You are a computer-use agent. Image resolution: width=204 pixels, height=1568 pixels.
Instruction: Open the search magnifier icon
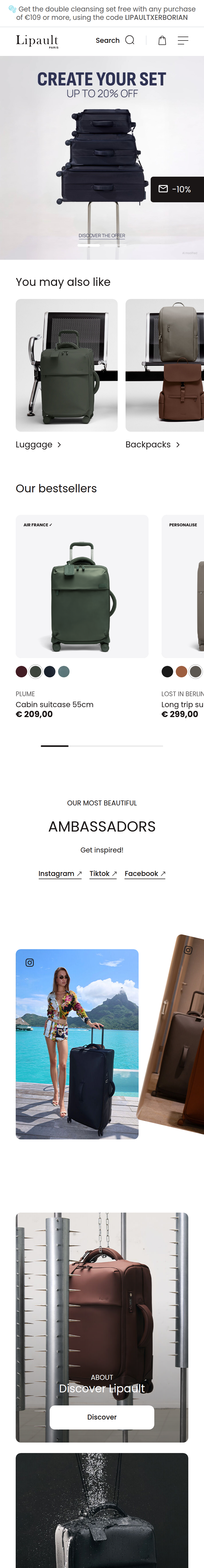[130, 40]
